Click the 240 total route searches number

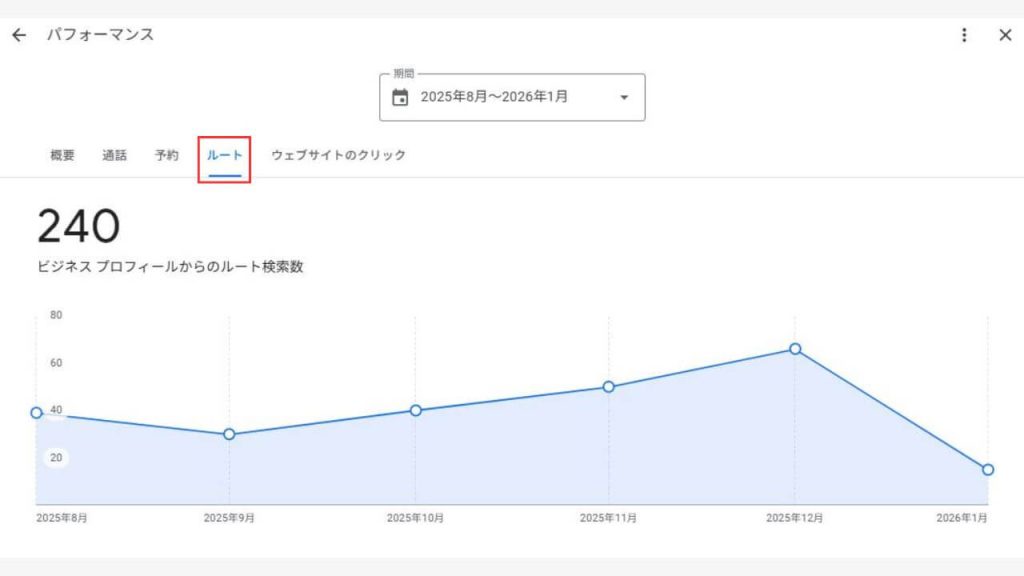[x=78, y=227]
